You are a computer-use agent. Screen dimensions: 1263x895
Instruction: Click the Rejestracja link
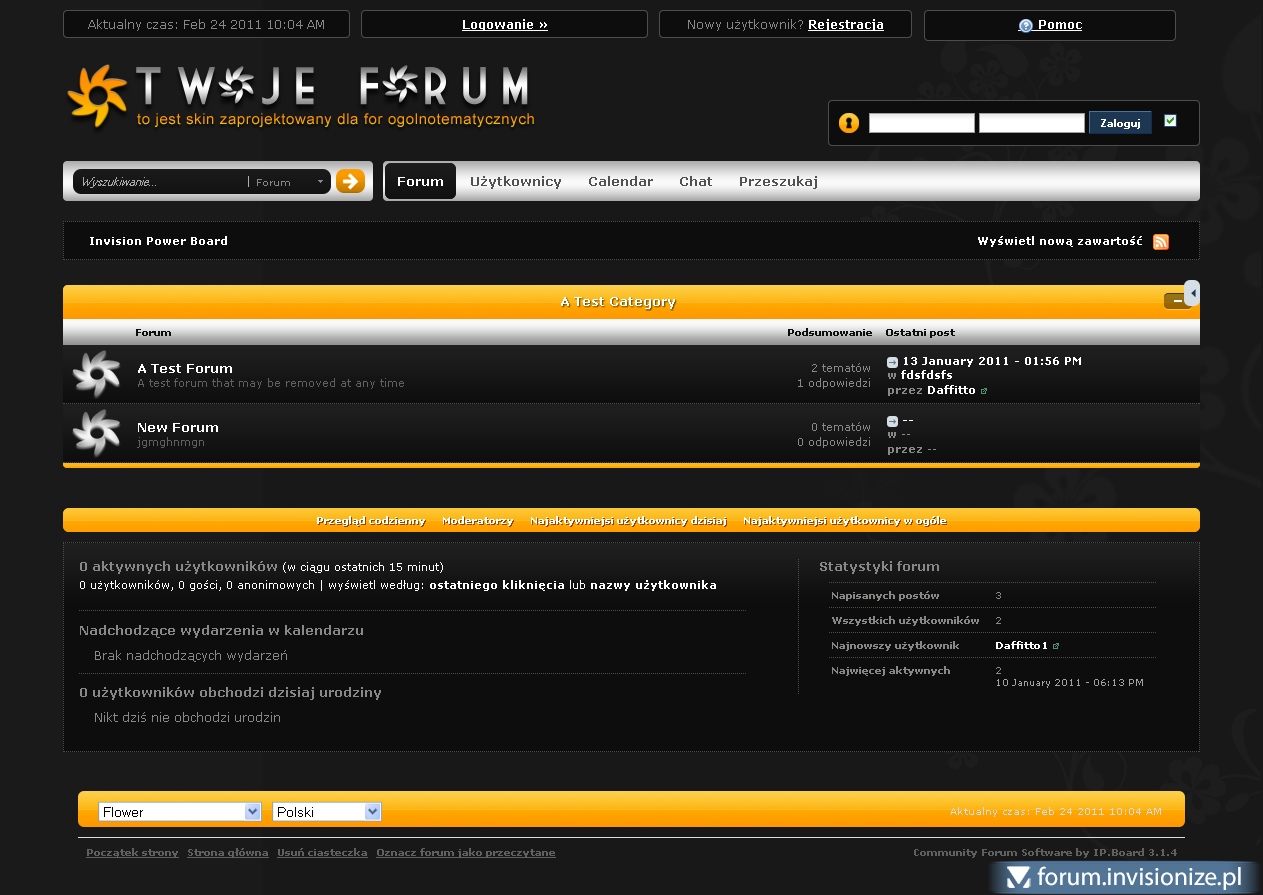click(x=846, y=25)
